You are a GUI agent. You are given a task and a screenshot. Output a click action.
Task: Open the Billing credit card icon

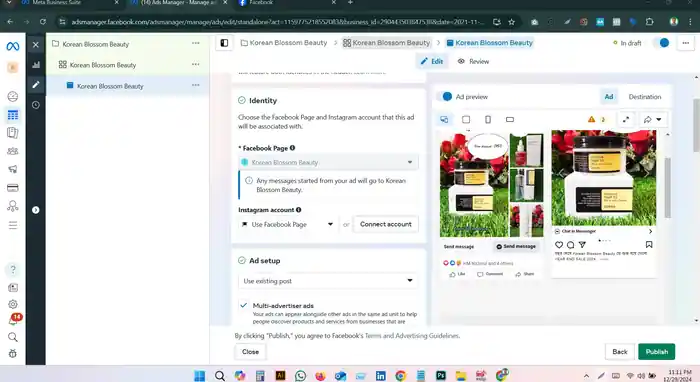(x=12, y=188)
